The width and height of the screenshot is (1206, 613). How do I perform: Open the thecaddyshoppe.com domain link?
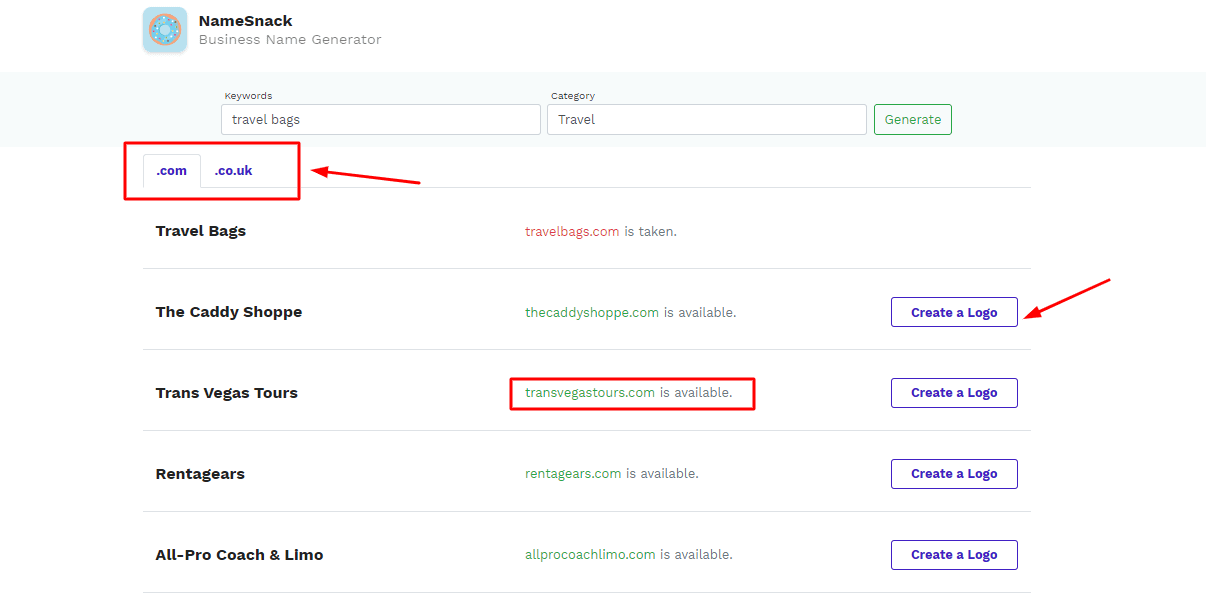592,312
